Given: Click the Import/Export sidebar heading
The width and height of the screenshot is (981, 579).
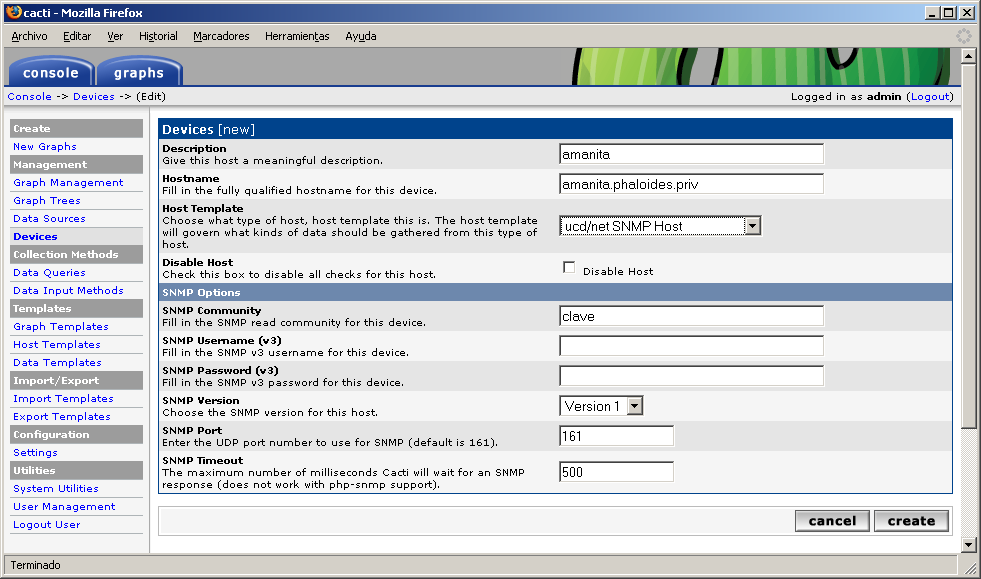Looking at the screenshot, I should 76,381.
